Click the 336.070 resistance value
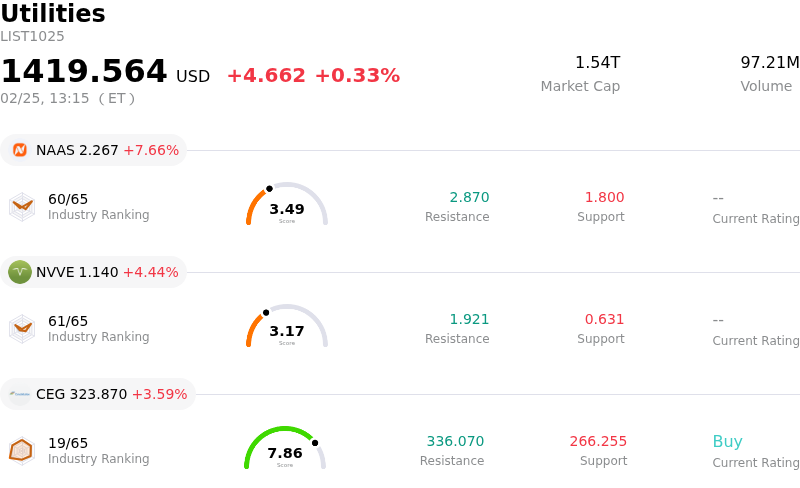The width and height of the screenshot is (800, 488). coord(455,441)
